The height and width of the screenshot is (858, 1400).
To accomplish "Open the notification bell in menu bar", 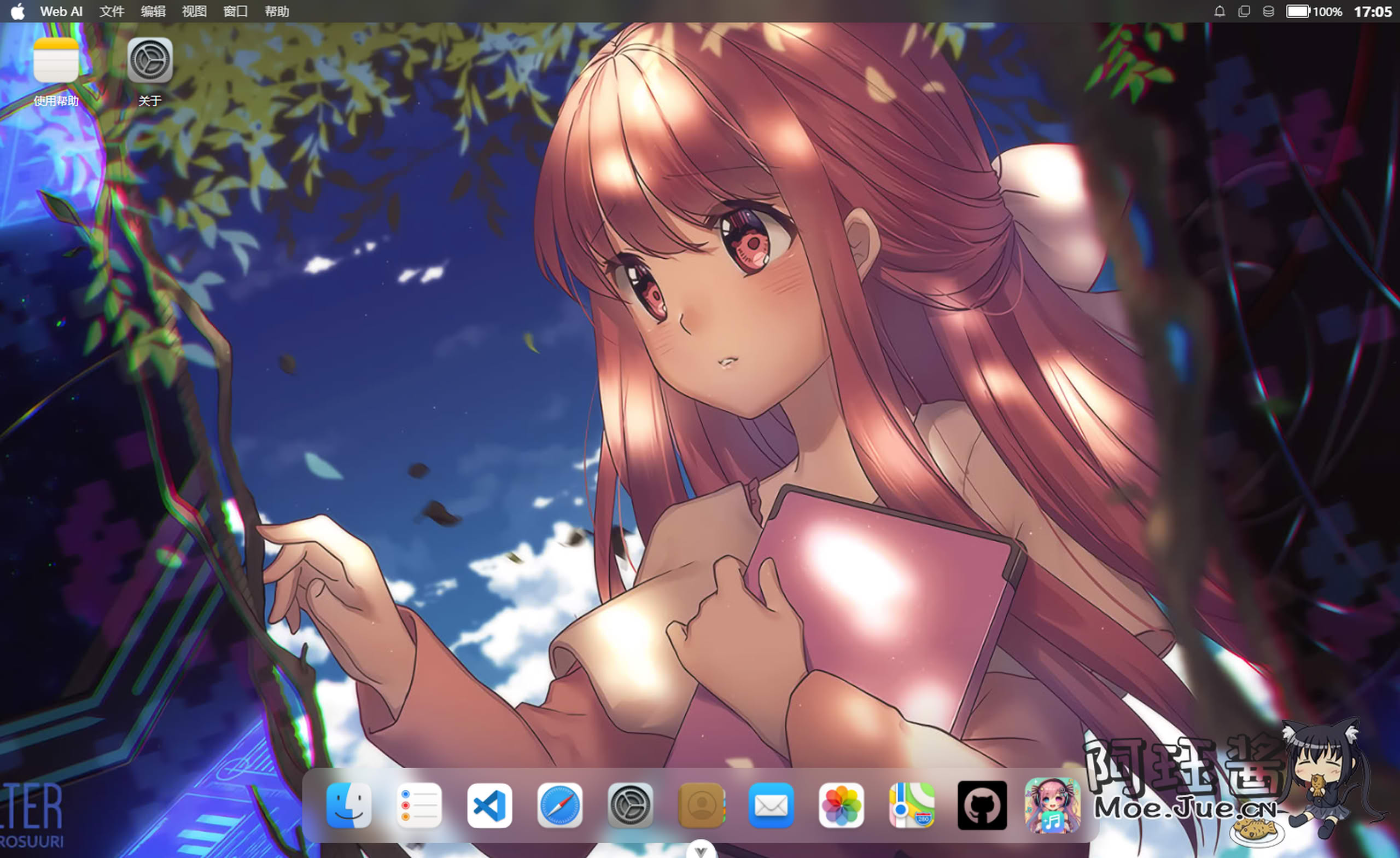I will coord(1220,11).
